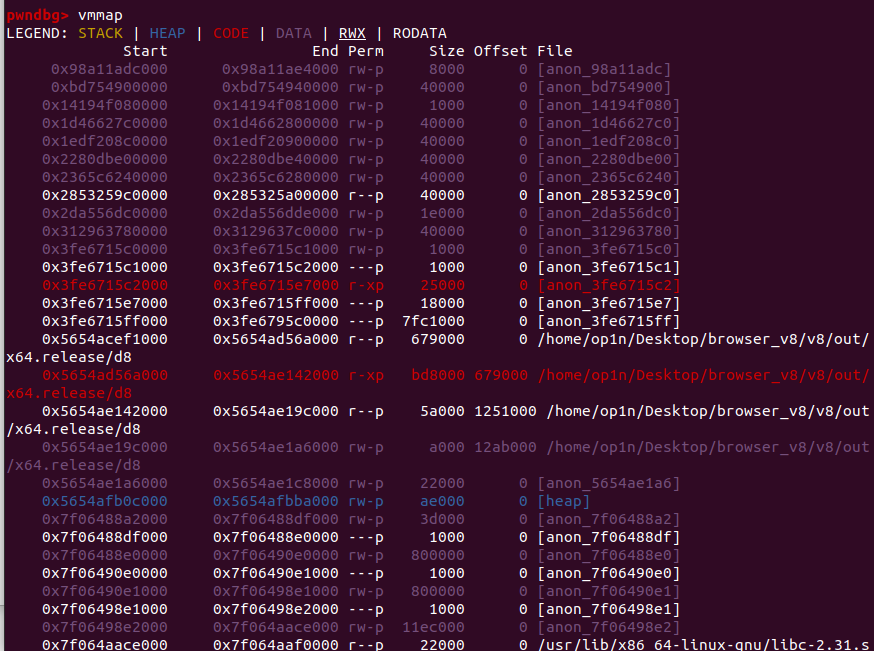The width and height of the screenshot is (874, 651).
Task: Select the pwndbg prompt text
Action: pos(36,14)
